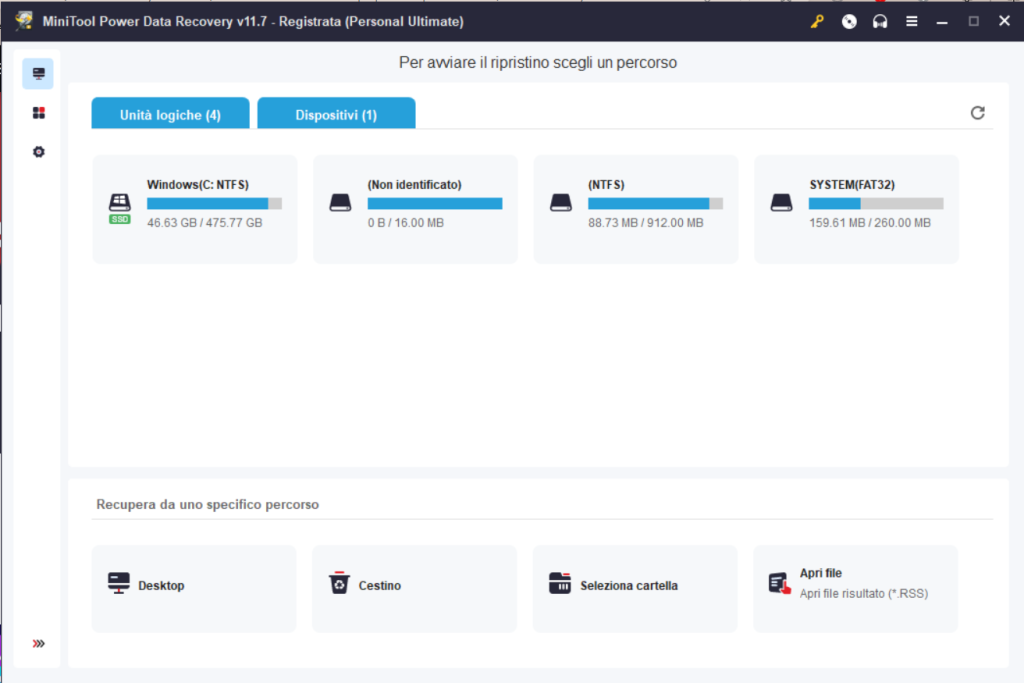
Task: Click the Apri file risultato (*.RSS) text
Action: pos(864,594)
